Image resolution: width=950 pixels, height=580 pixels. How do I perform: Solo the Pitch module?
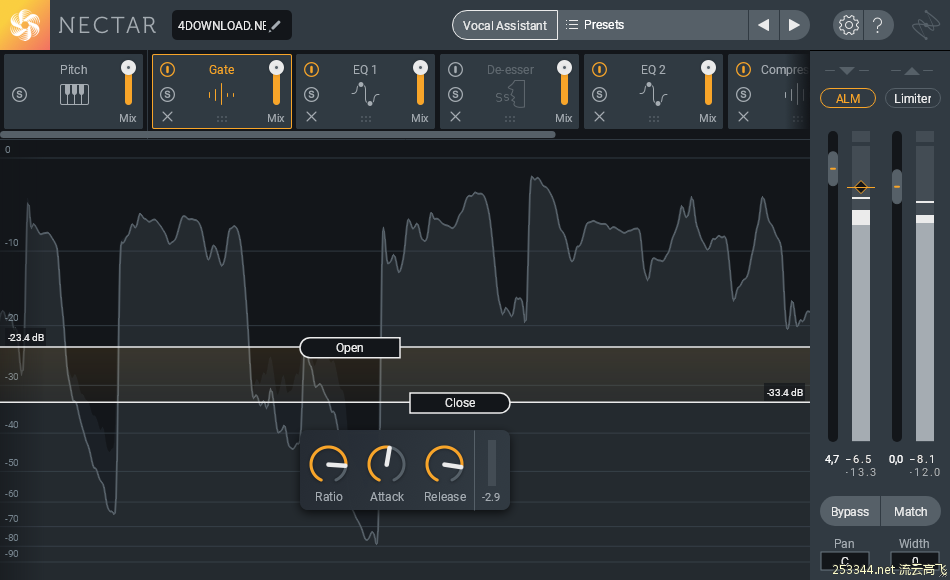(19, 95)
